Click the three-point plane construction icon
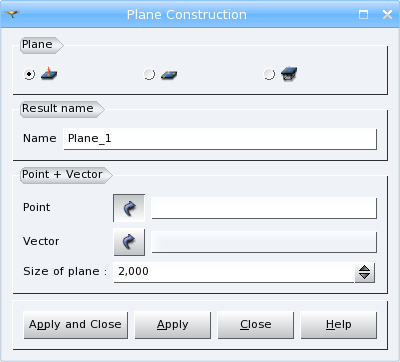This screenshot has width=400, height=362. click(x=169, y=75)
